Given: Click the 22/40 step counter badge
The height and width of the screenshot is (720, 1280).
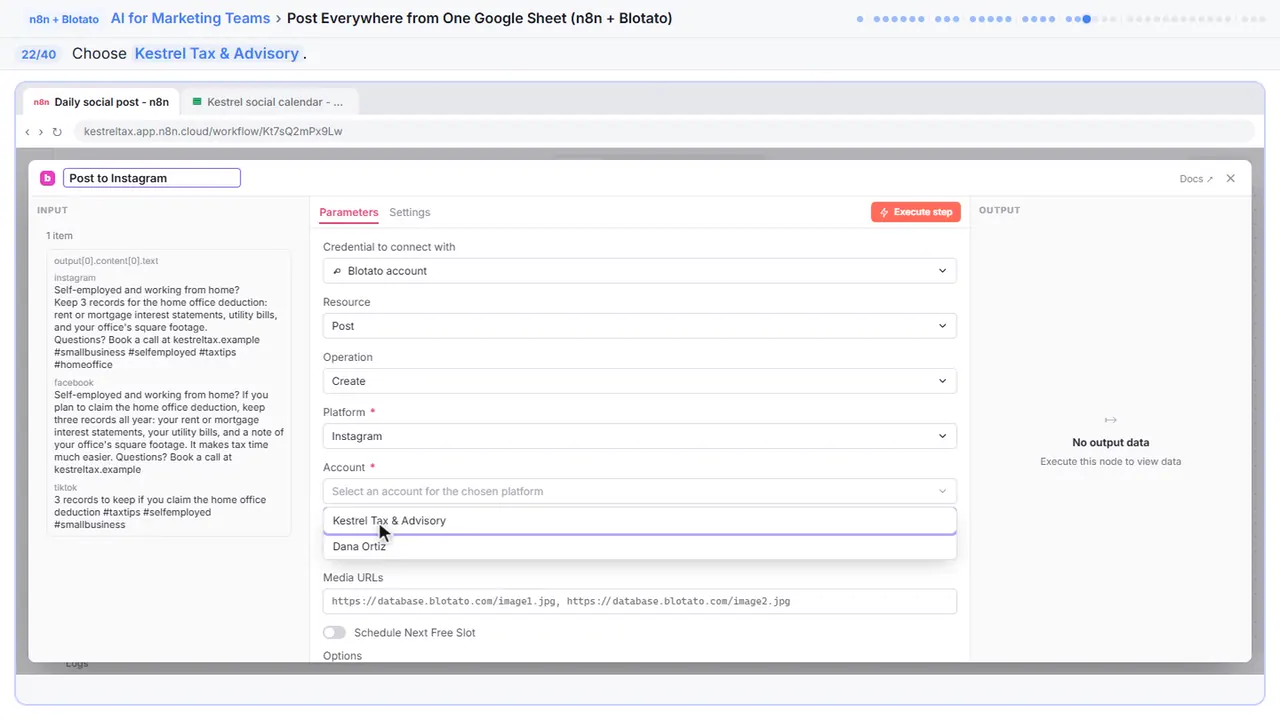Looking at the screenshot, I should click(x=39, y=54).
